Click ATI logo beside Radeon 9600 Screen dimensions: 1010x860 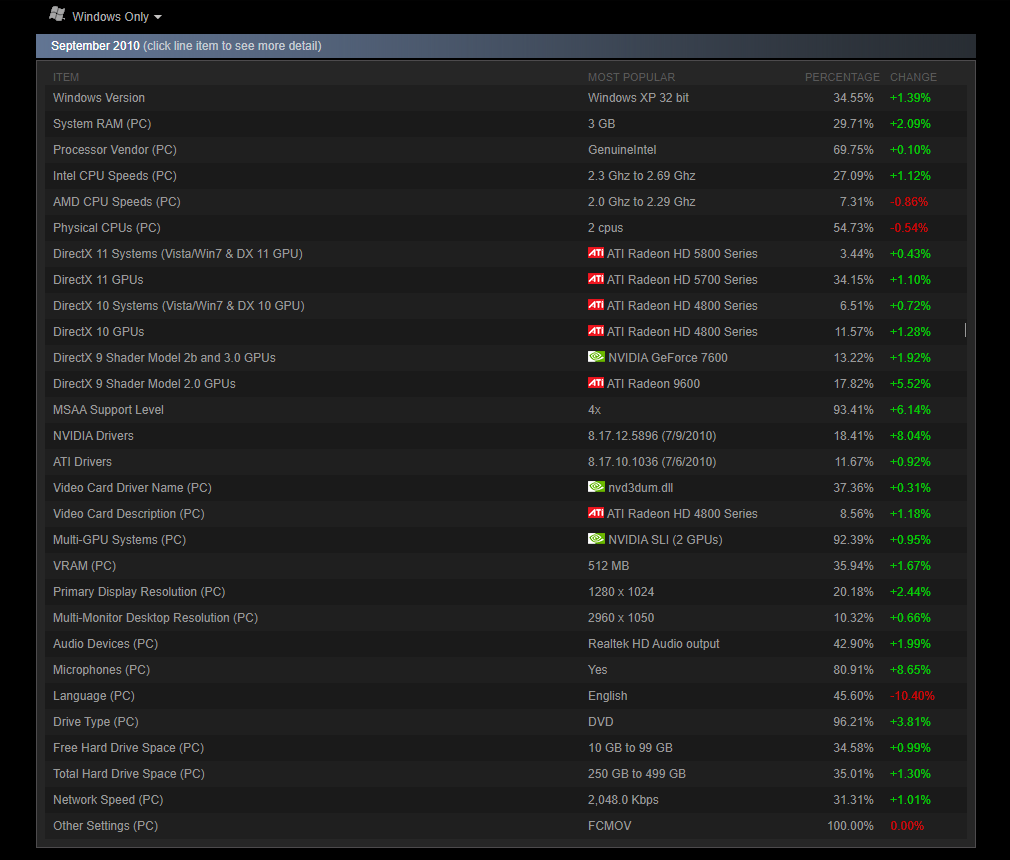click(x=596, y=383)
